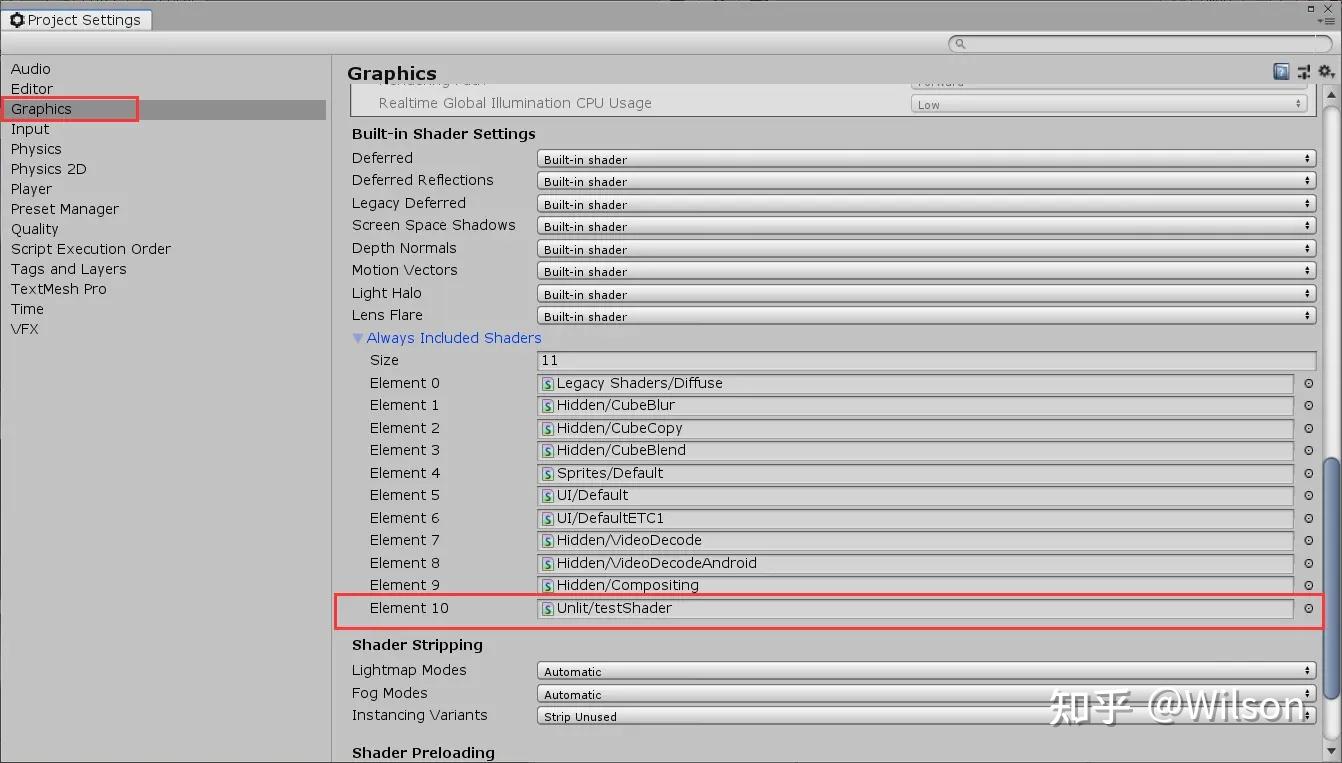Click the Unity icon on the Project Settings tab
Screen dimensions: 1342x763
click(16, 19)
